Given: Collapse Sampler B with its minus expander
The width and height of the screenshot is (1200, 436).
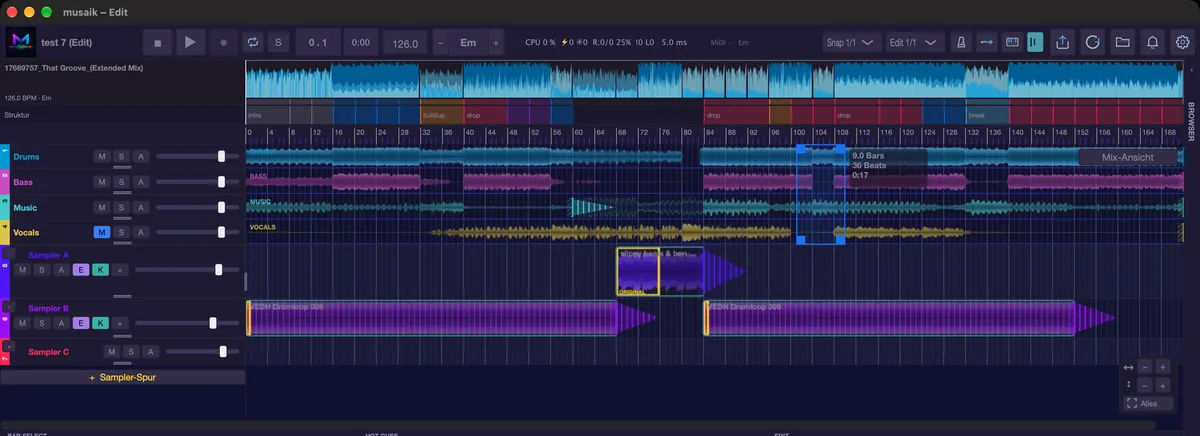Looking at the screenshot, I should pyautogui.click(x=10, y=307).
